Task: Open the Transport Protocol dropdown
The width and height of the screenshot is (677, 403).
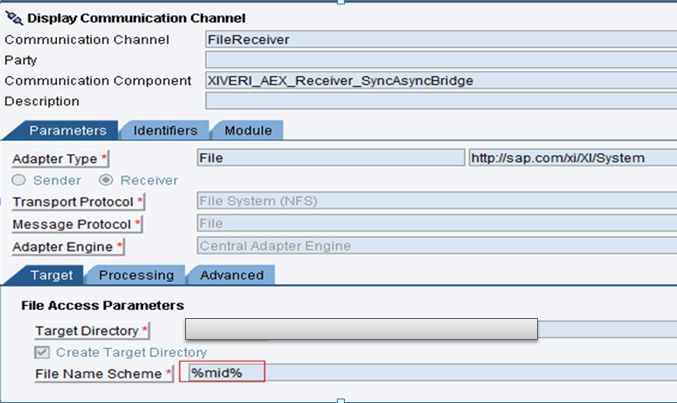Action: click(x=437, y=201)
